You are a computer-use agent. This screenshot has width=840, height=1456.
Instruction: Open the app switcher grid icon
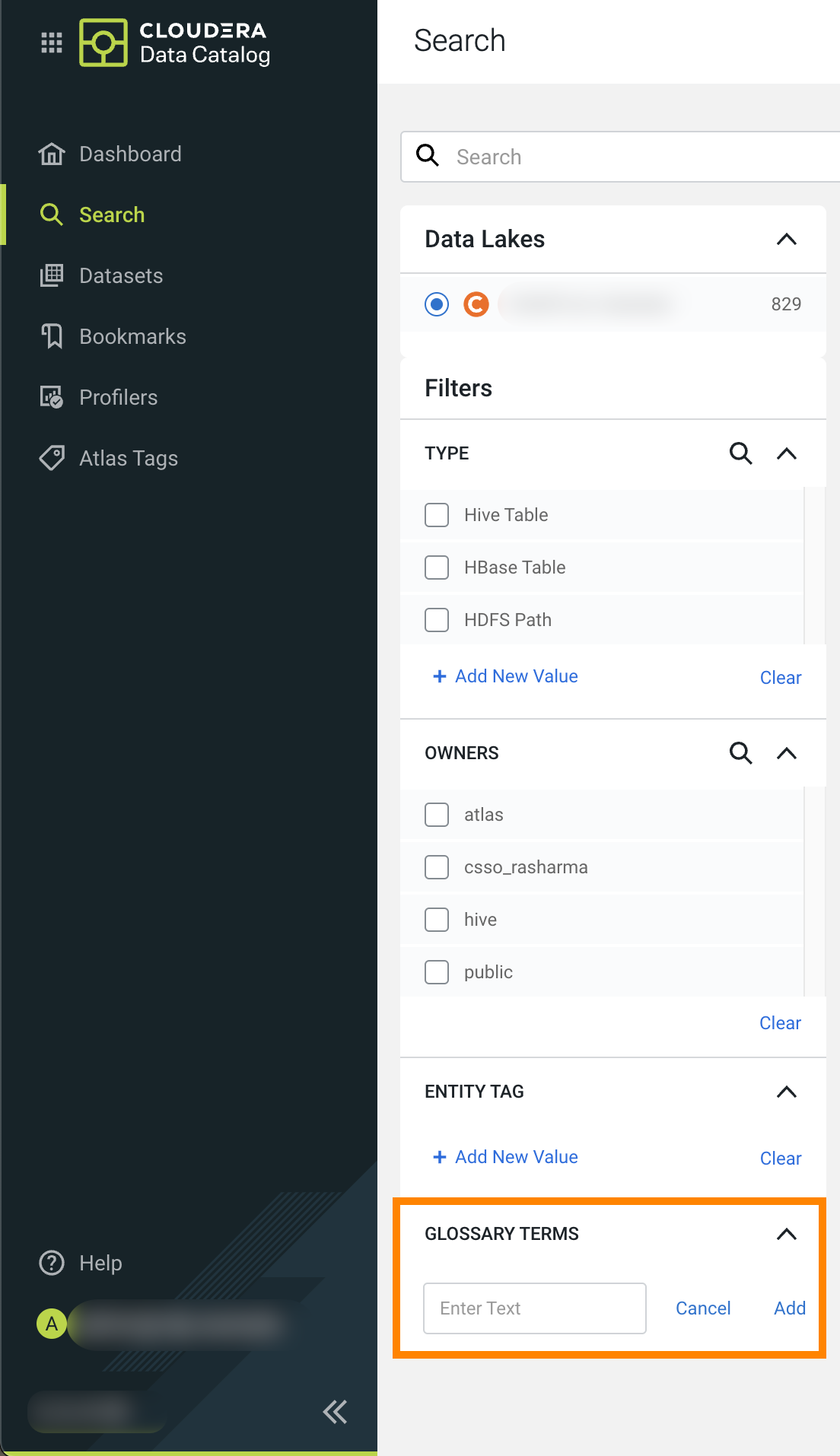coord(51,43)
